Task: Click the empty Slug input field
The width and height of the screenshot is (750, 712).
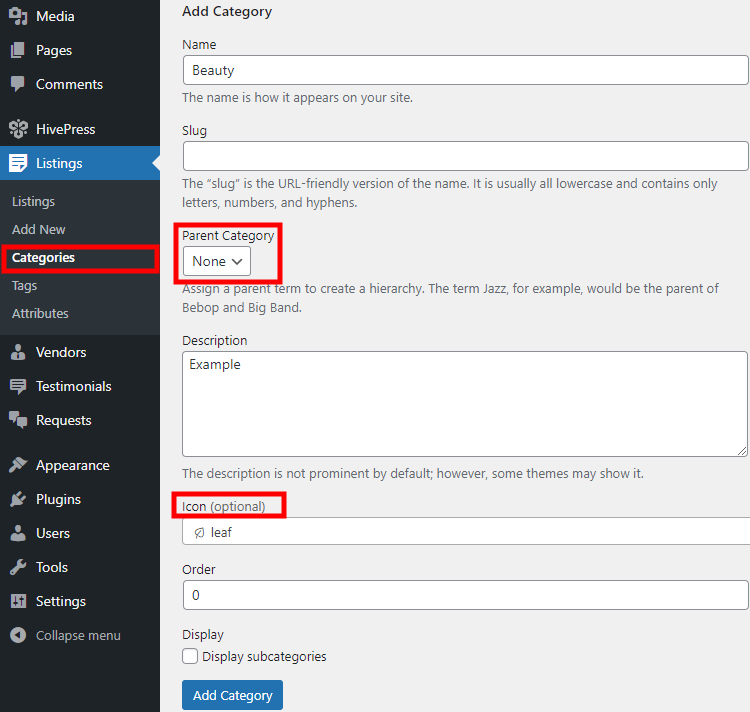Action: click(465, 155)
